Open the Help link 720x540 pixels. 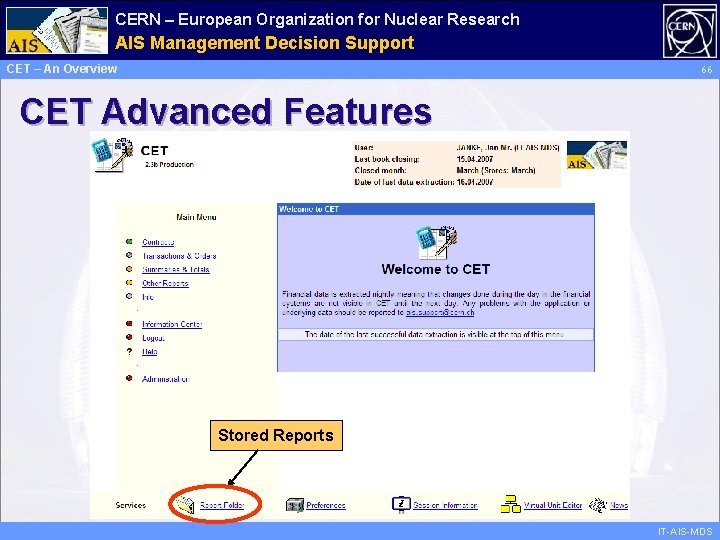149,352
